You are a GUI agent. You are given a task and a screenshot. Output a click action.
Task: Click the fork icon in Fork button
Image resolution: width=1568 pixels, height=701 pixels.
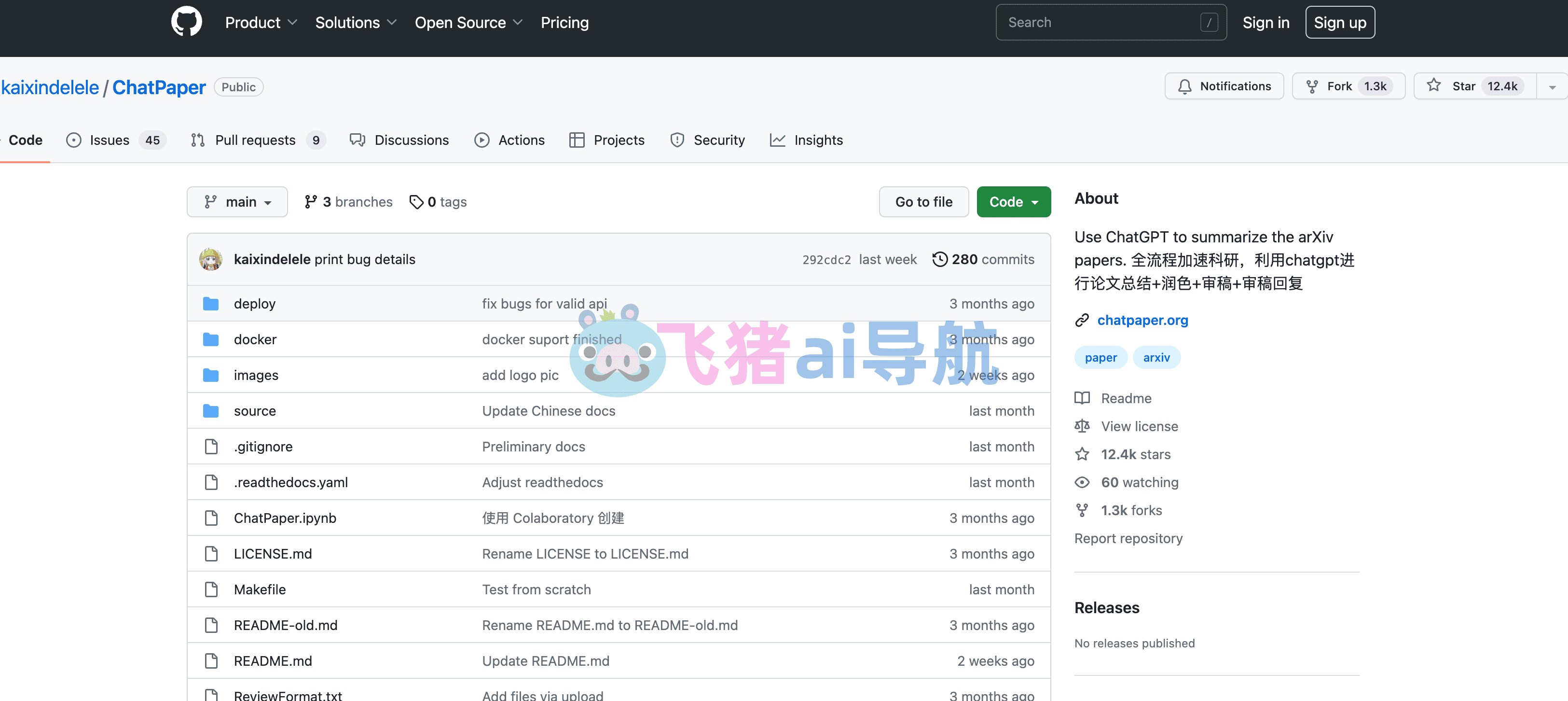coord(1312,86)
